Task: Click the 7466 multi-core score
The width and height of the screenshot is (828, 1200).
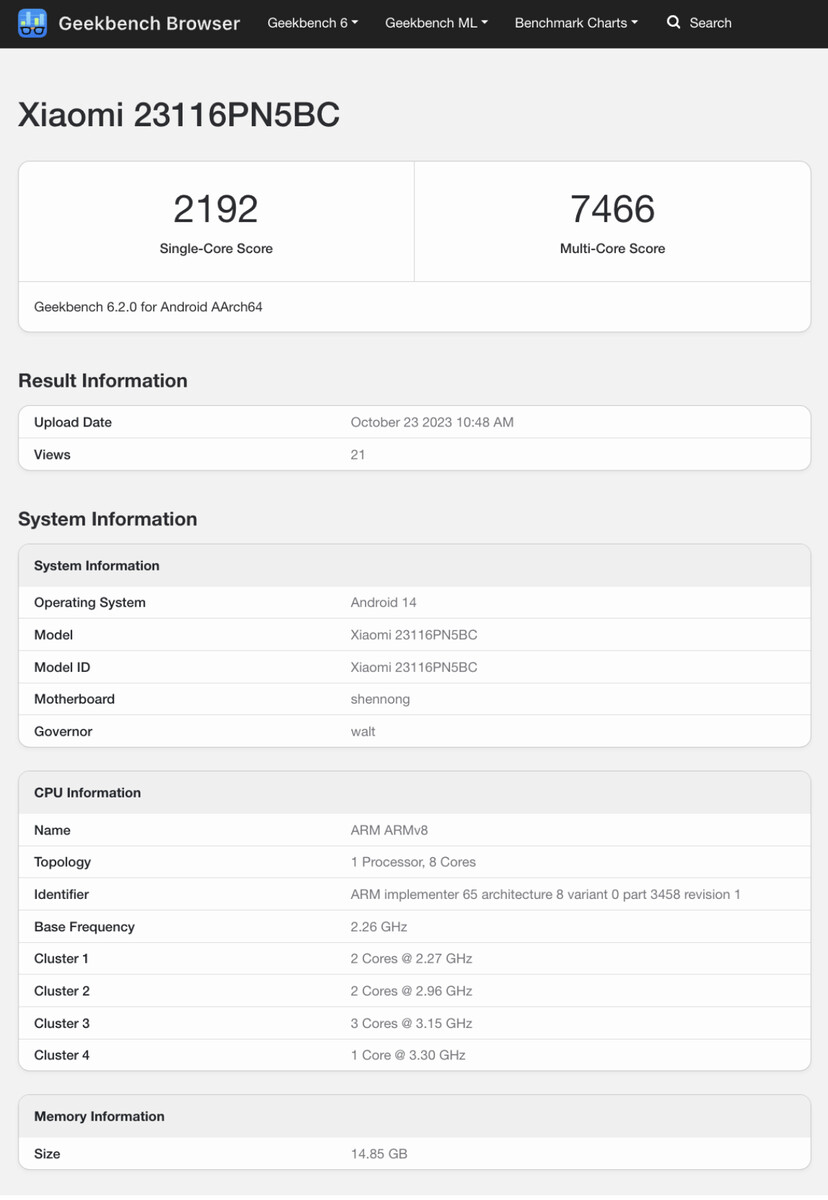Action: (612, 209)
